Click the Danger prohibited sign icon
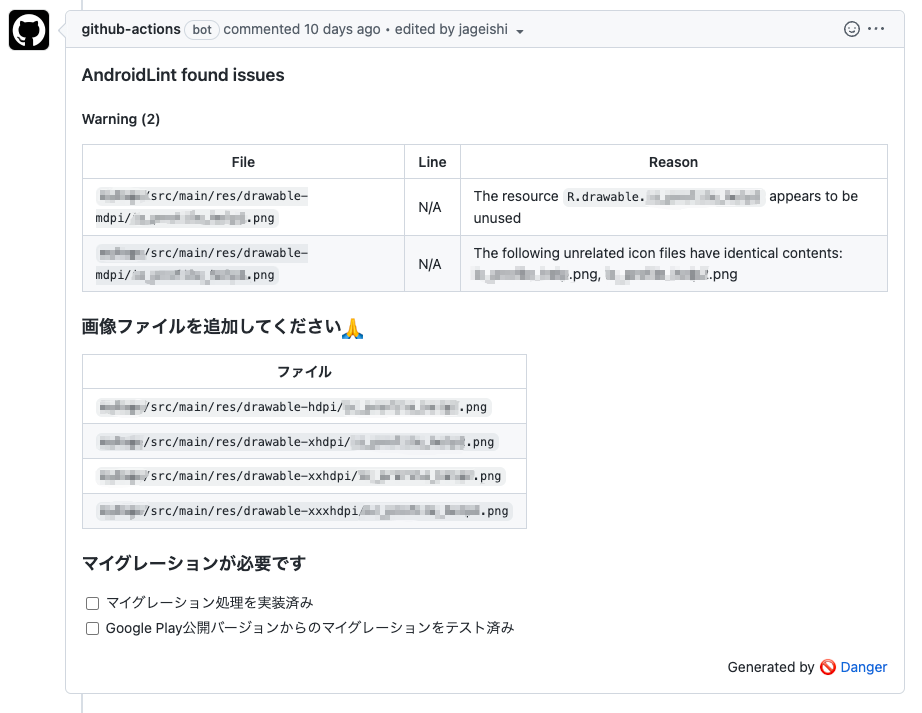Image resolution: width=922 pixels, height=713 pixels. pyautogui.click(x=828, y=667)
